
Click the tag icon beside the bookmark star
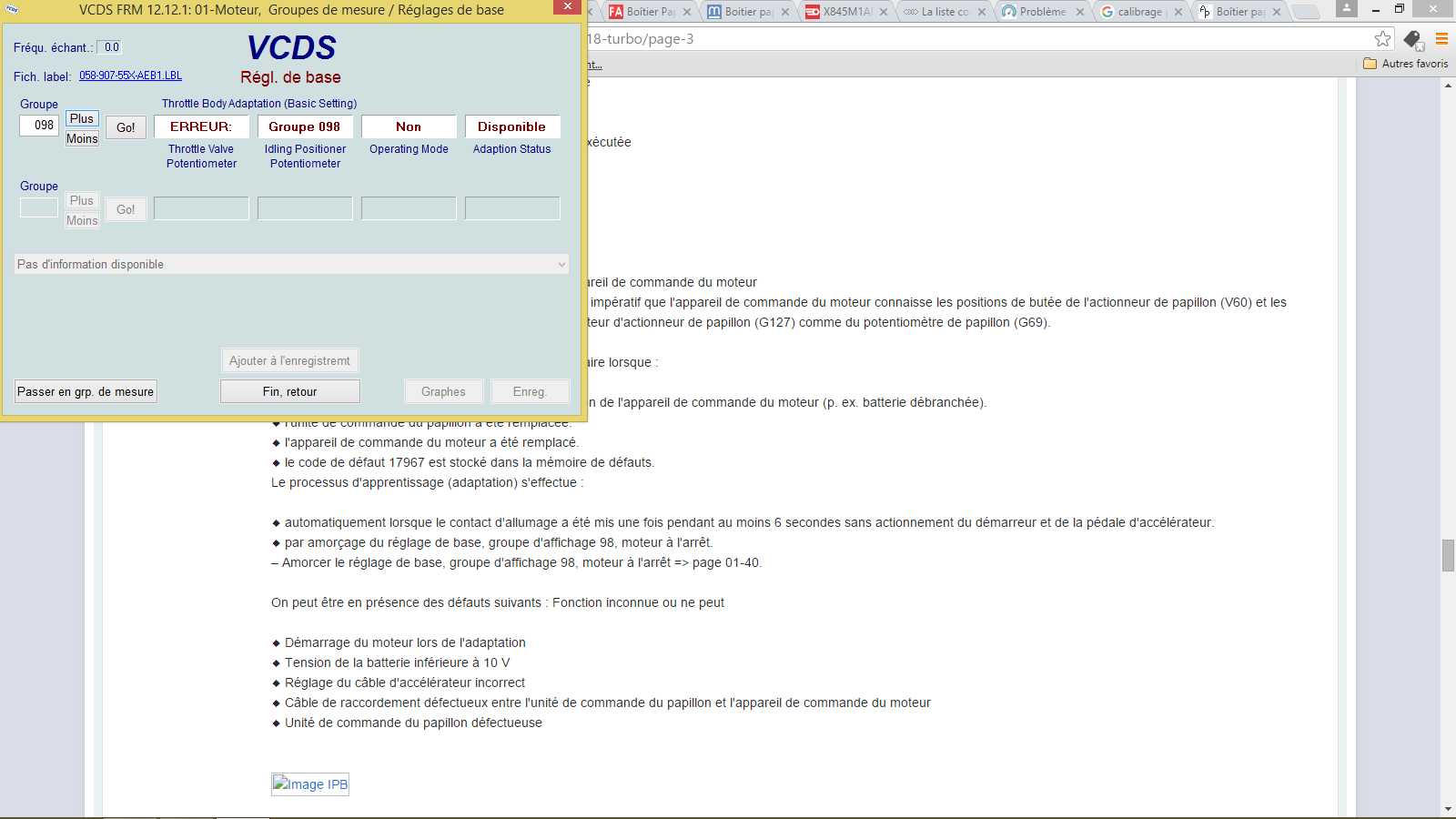tap(1412, 39)
